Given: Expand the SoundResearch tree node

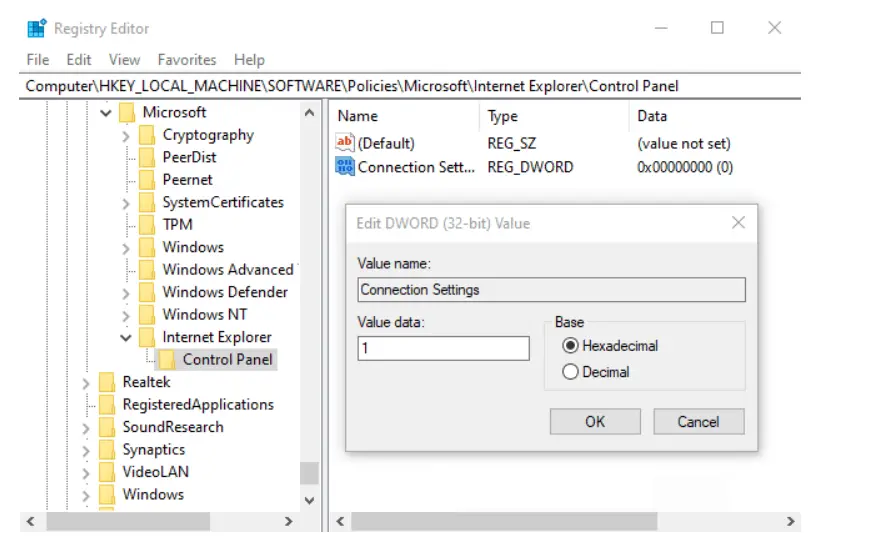Looking at the screenshot, I should [86, 428].
